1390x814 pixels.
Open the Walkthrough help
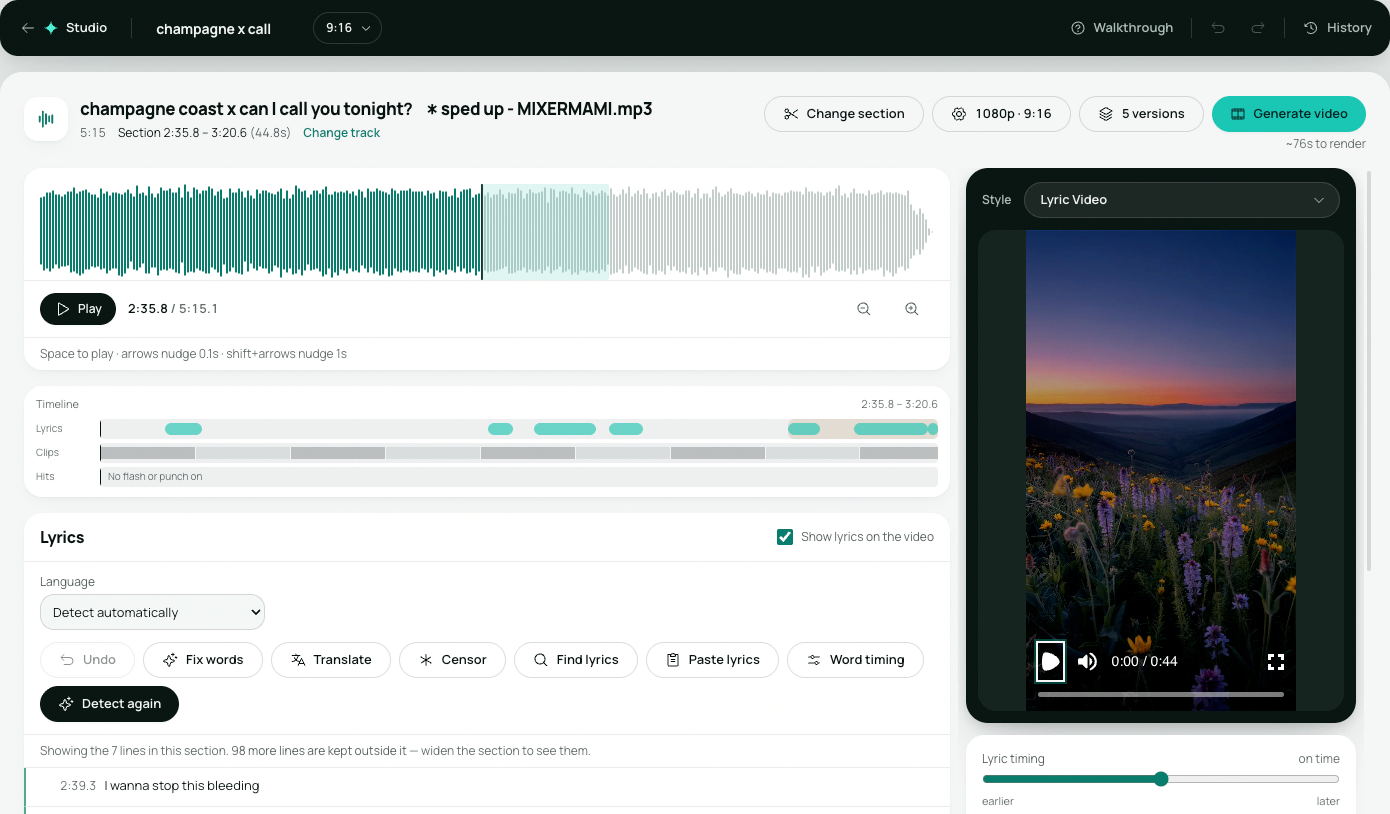(1122, 28)
